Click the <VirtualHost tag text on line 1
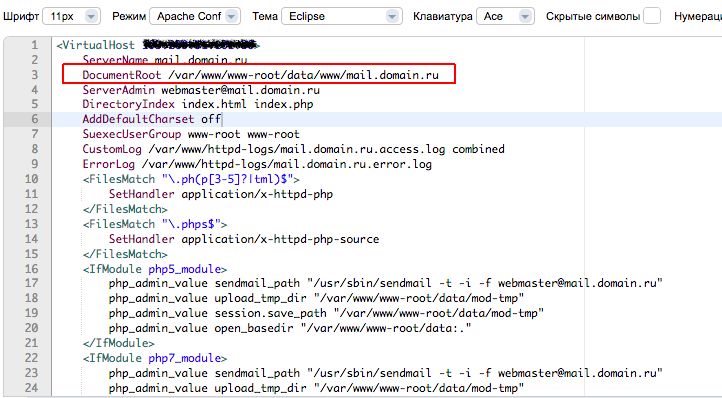 pyautogui.click(x=95, y=45)
